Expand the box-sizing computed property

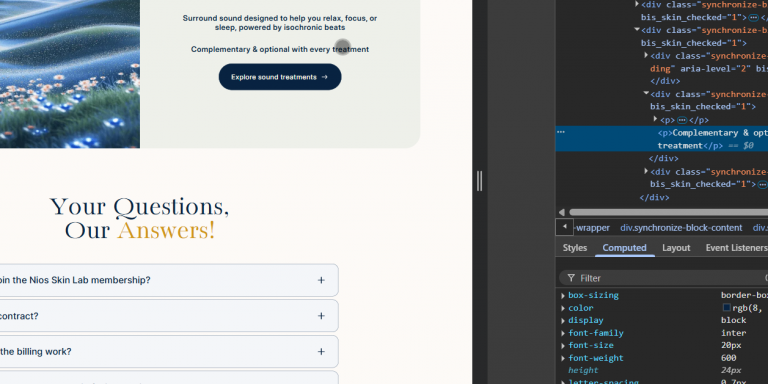[563, 295]
